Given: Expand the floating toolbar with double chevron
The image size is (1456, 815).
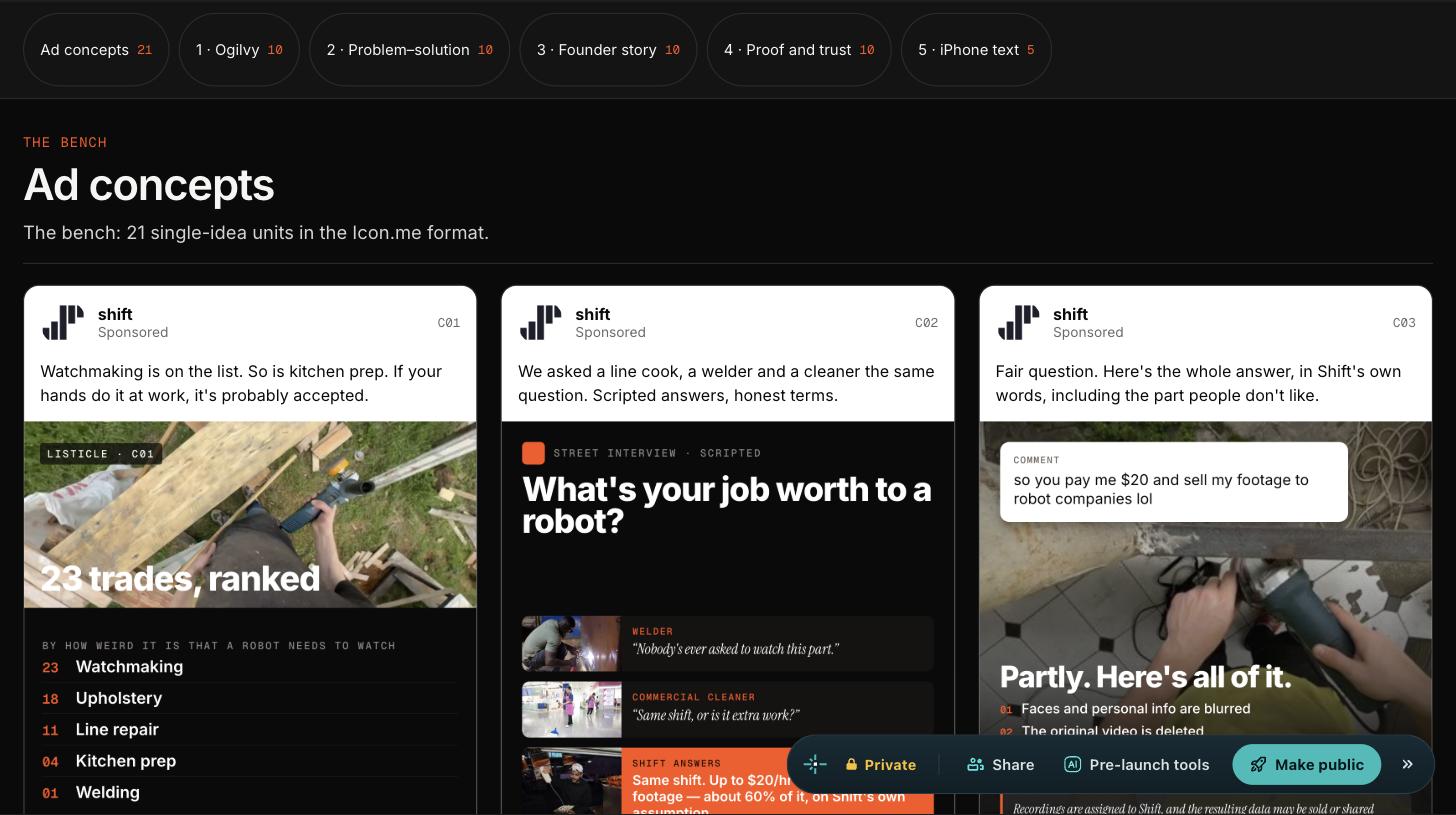Looking at the screenshot, I should click(1407, 764).
